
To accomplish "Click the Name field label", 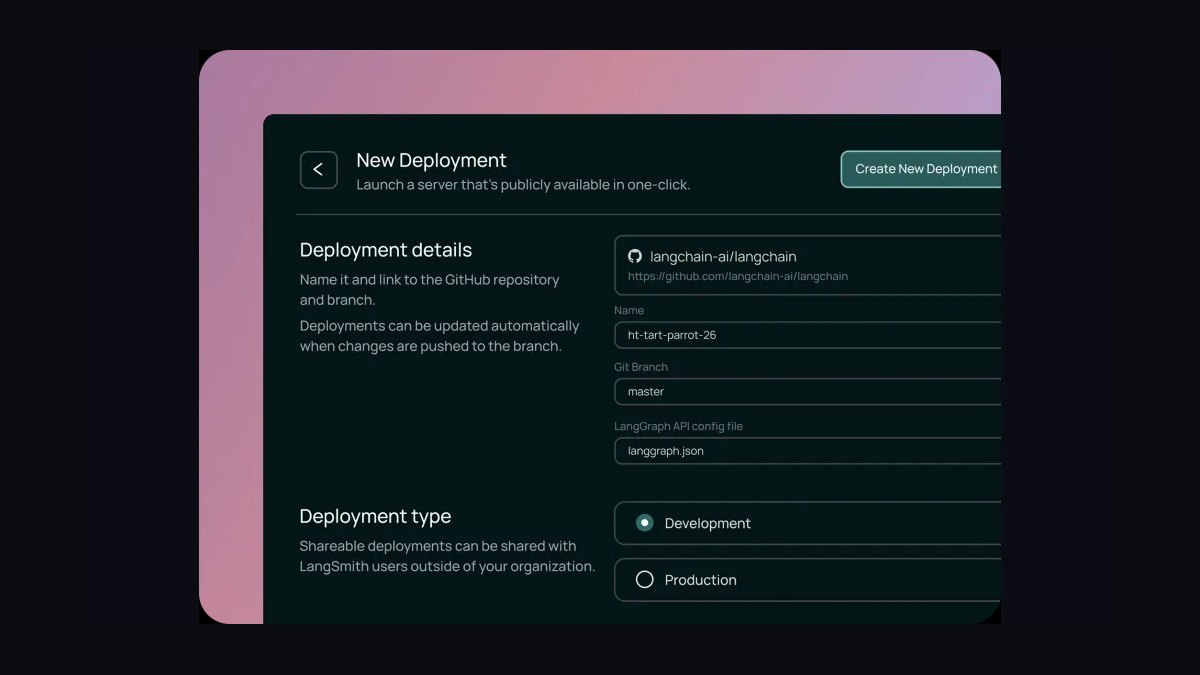I will 629,311.
